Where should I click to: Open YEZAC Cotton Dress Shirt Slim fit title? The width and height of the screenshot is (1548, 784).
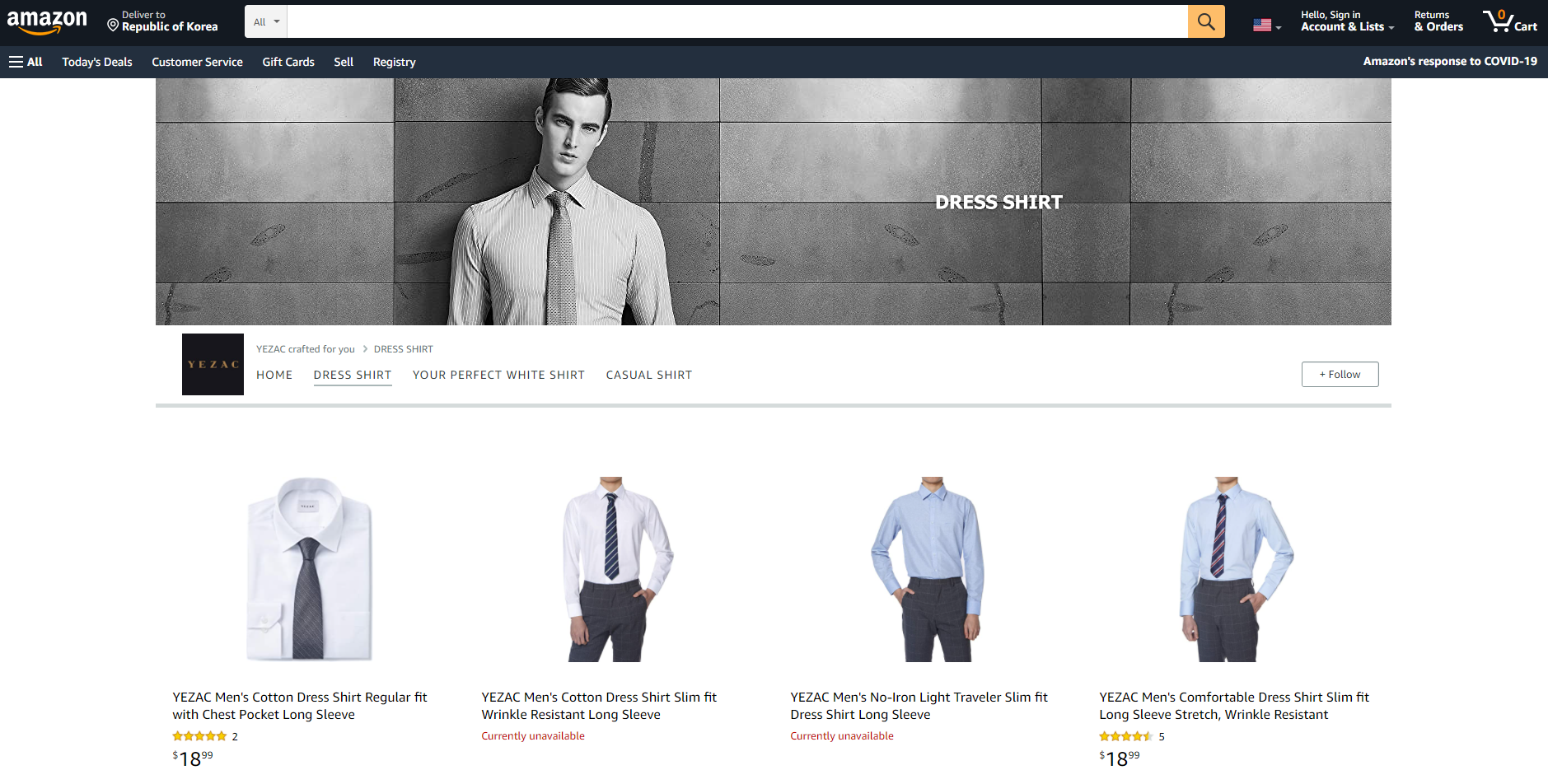click(599, 706)
